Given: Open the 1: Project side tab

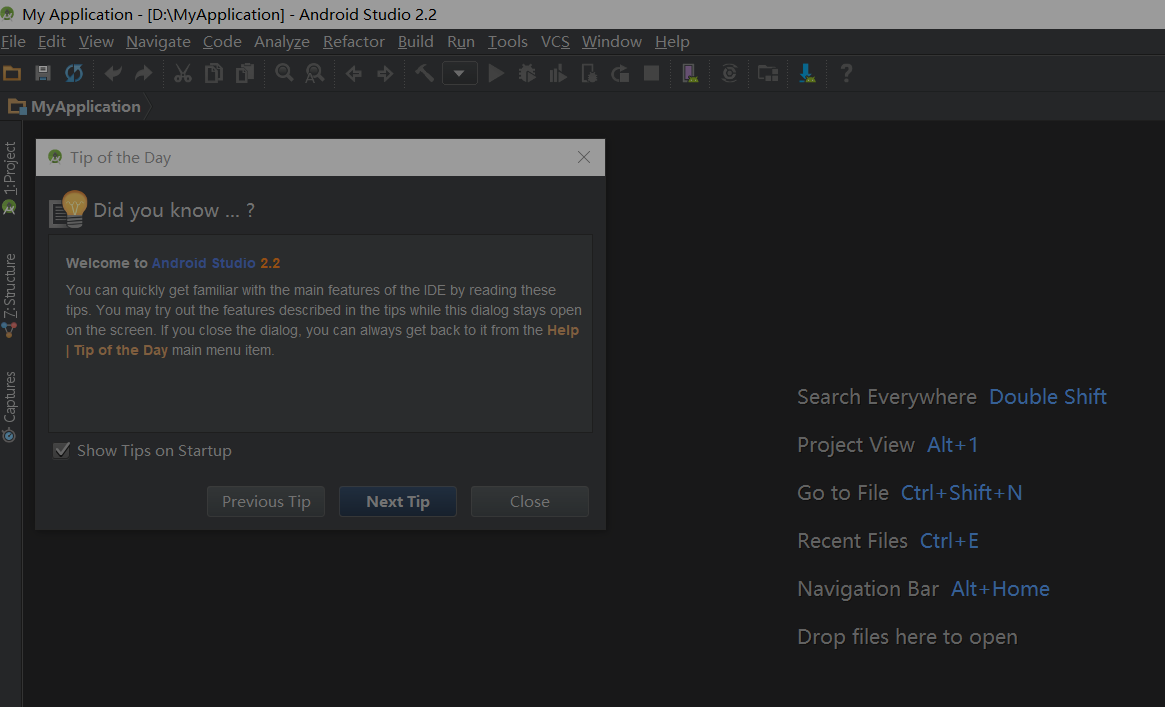Looking at the screenshot, I should [x=10, y=178].
